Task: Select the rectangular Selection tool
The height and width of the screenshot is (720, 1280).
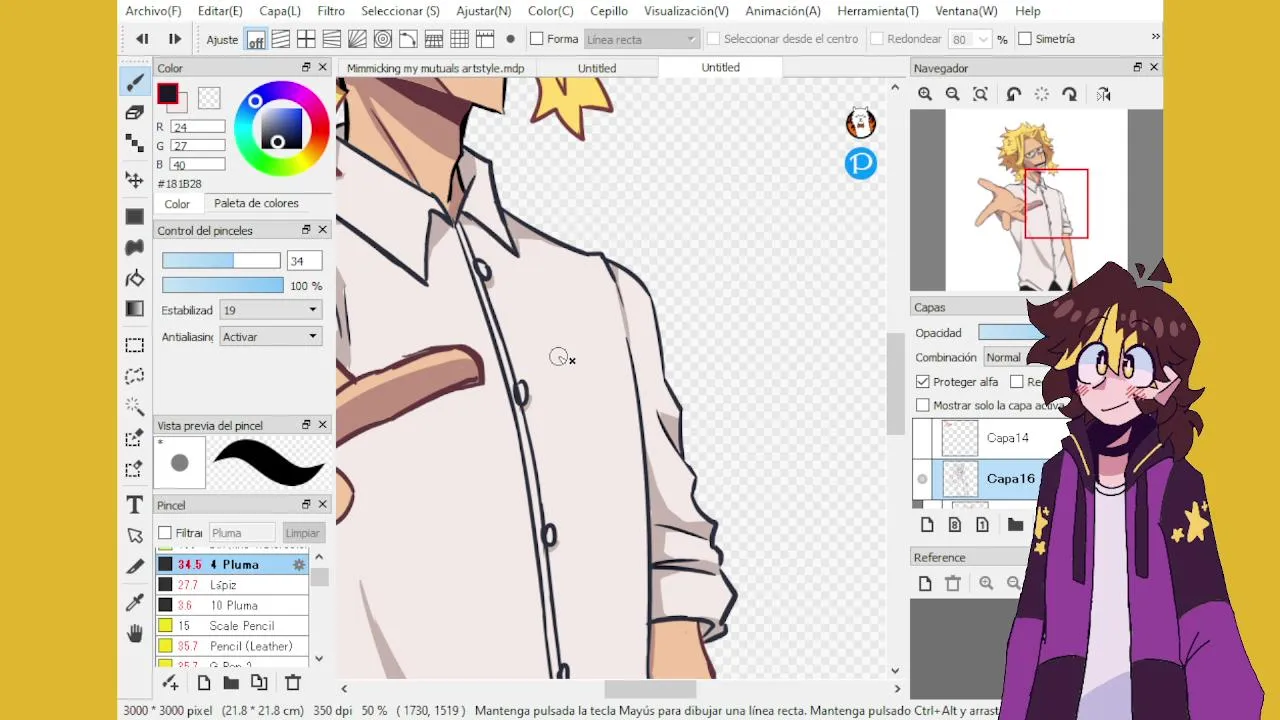Action: (x=135, y=345)
